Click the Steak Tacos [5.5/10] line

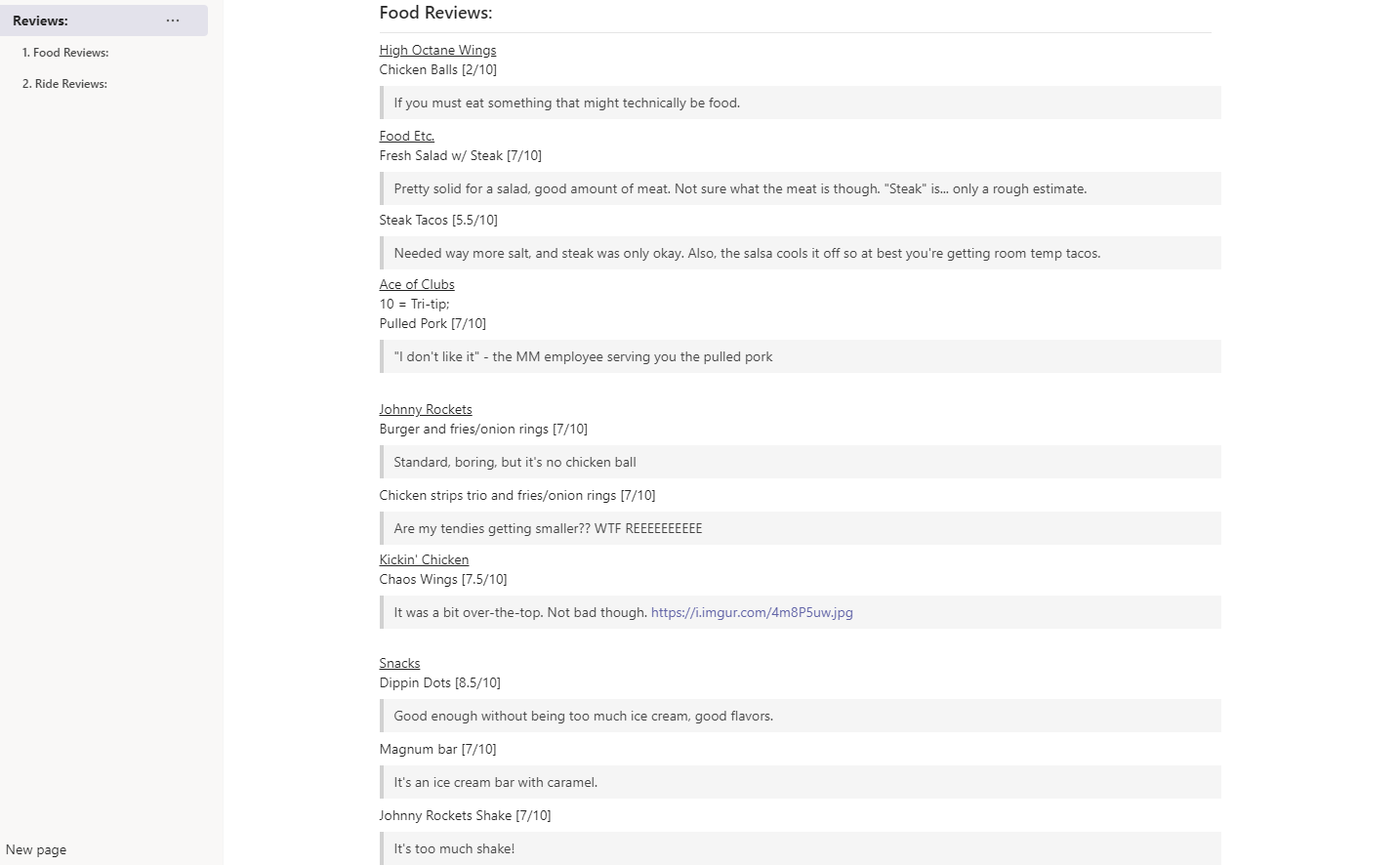(438, 221)
